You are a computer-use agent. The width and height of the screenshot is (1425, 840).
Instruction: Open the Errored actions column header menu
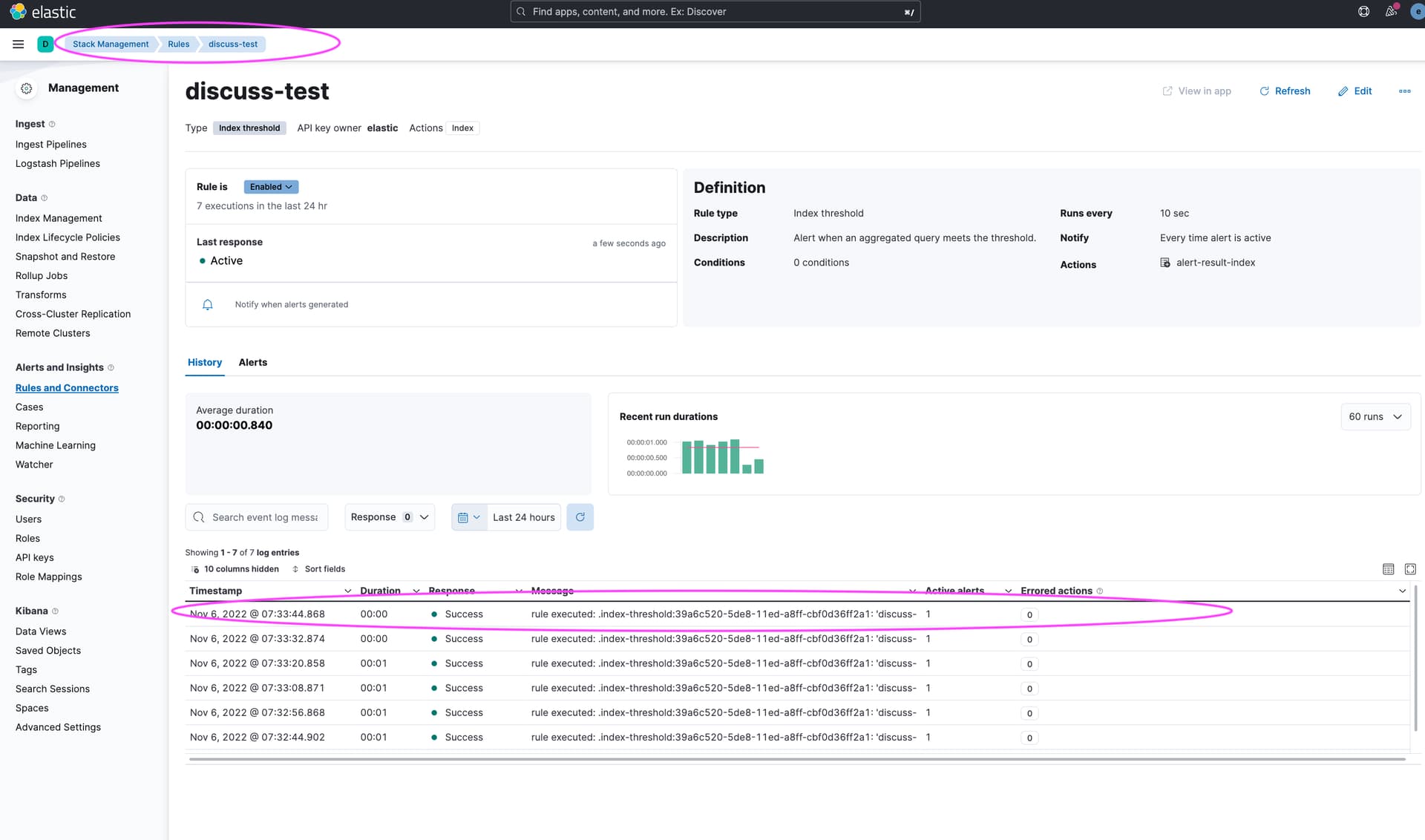pos(1402,591)
